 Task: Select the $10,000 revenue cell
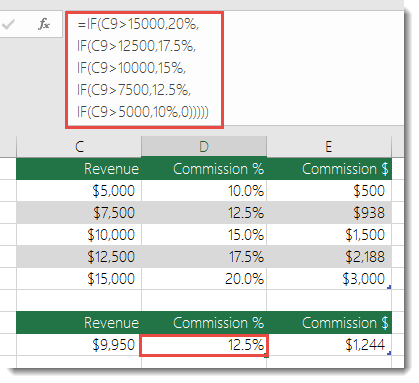pyautogui.click(x=79, y=235)
